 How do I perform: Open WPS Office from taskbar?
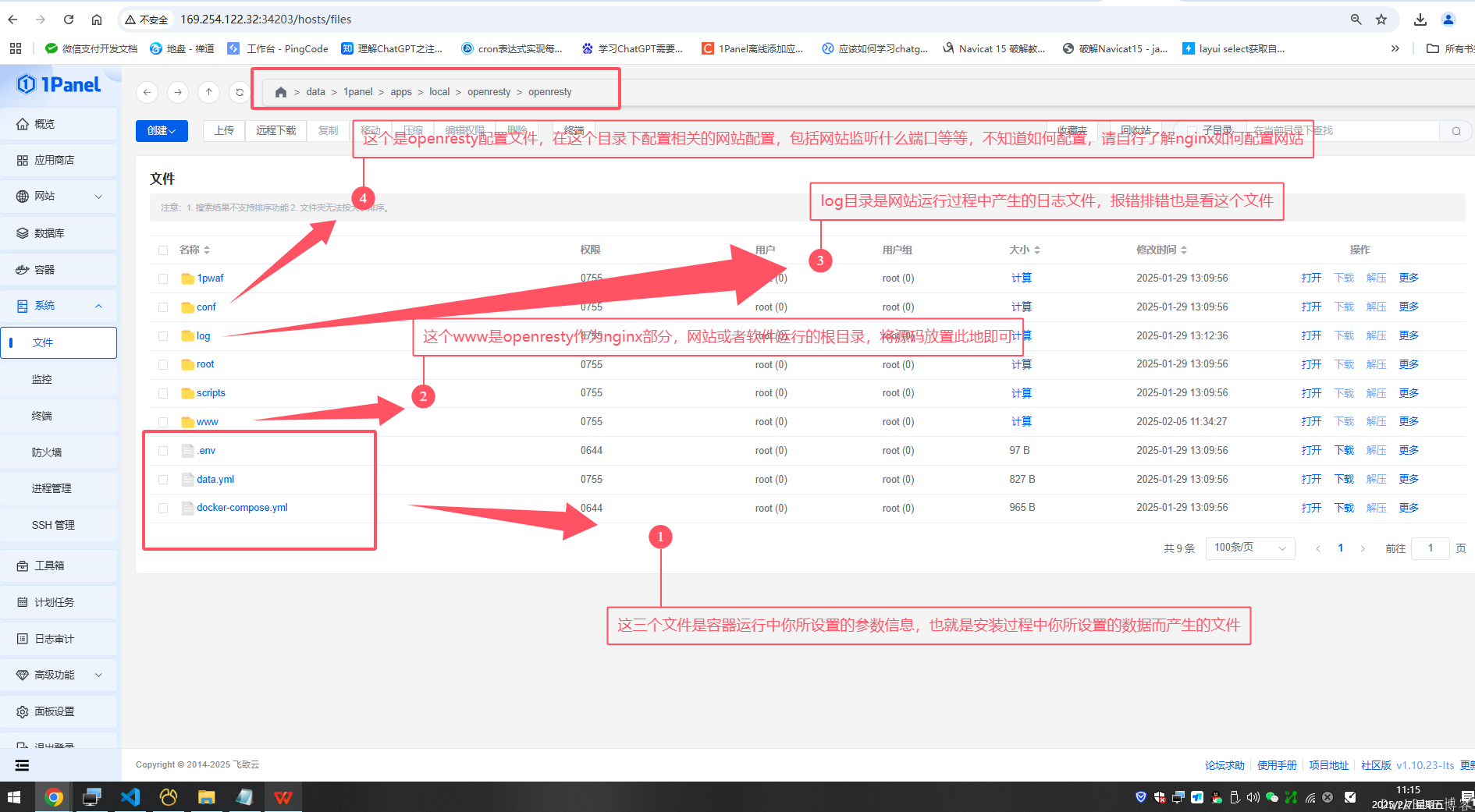pos(283,797)
